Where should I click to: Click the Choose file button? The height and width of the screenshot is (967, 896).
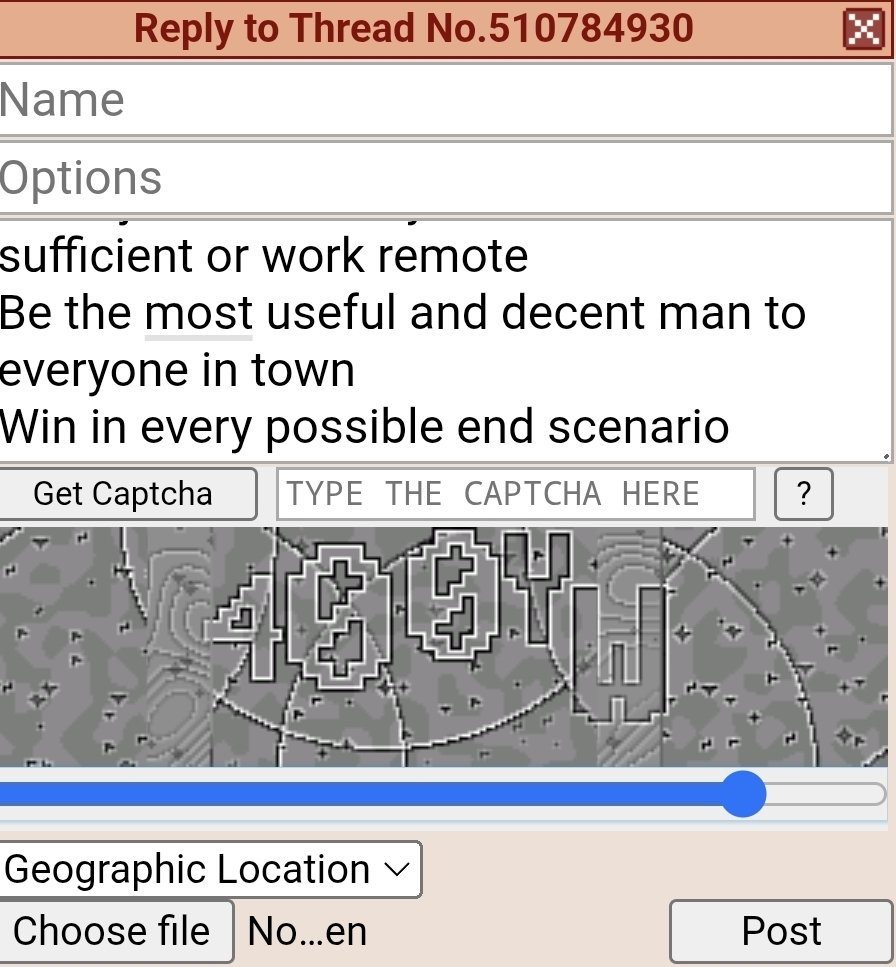point(115,931)
